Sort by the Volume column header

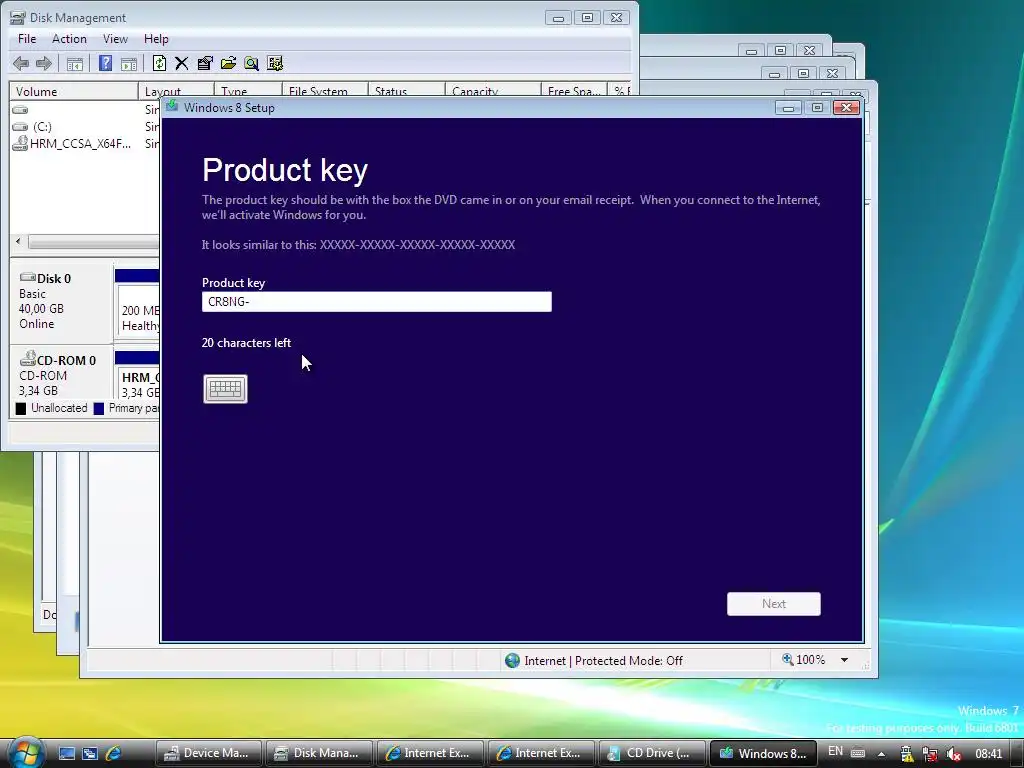74,91
